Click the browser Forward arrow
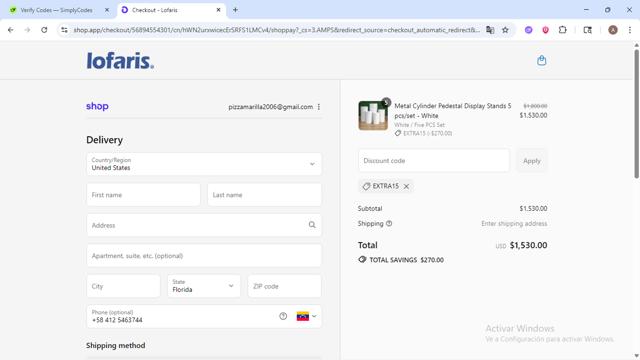The width and height of the screenshot is (640, 360). point(27,30)
